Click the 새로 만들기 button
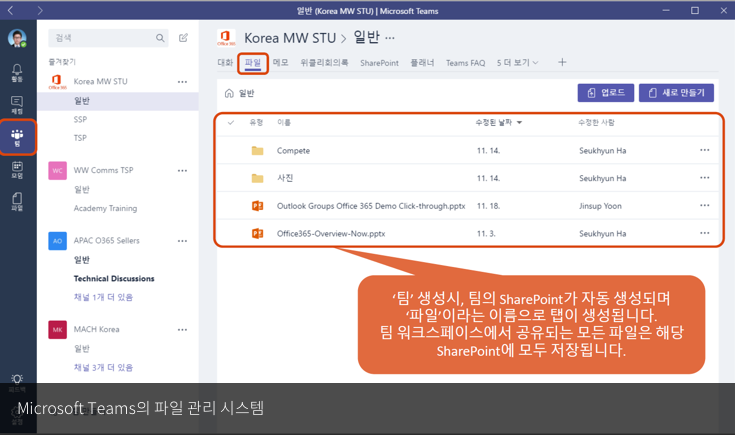This screenshot has width=735, height=435. coord(676,93)
